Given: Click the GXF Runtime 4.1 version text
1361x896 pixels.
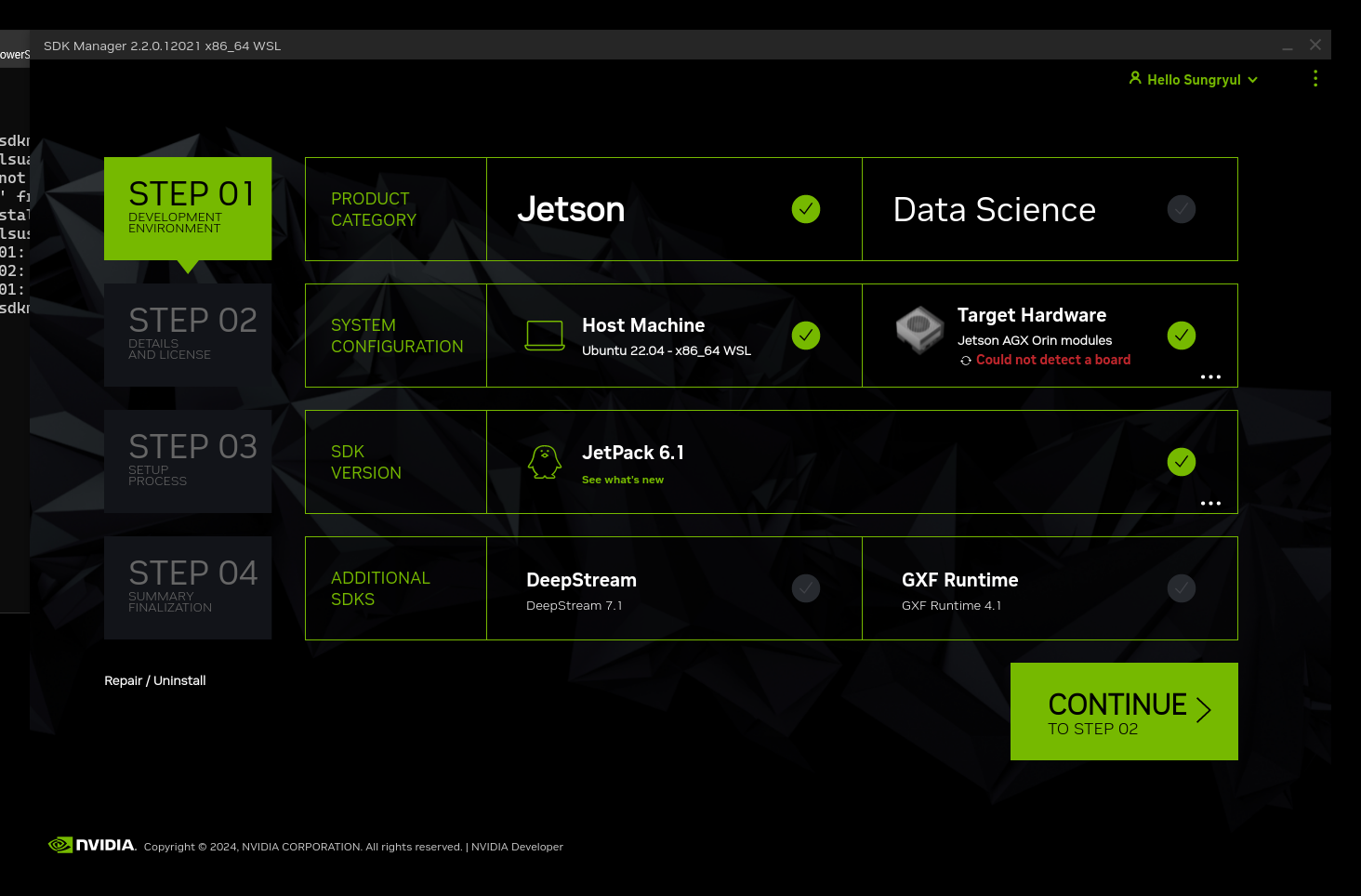Looking at the screenshot, I should 951,605.
